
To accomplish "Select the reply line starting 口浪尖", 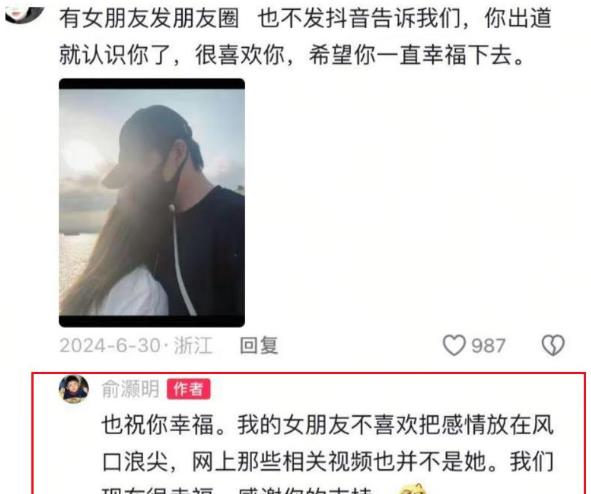I will point(327,462).
